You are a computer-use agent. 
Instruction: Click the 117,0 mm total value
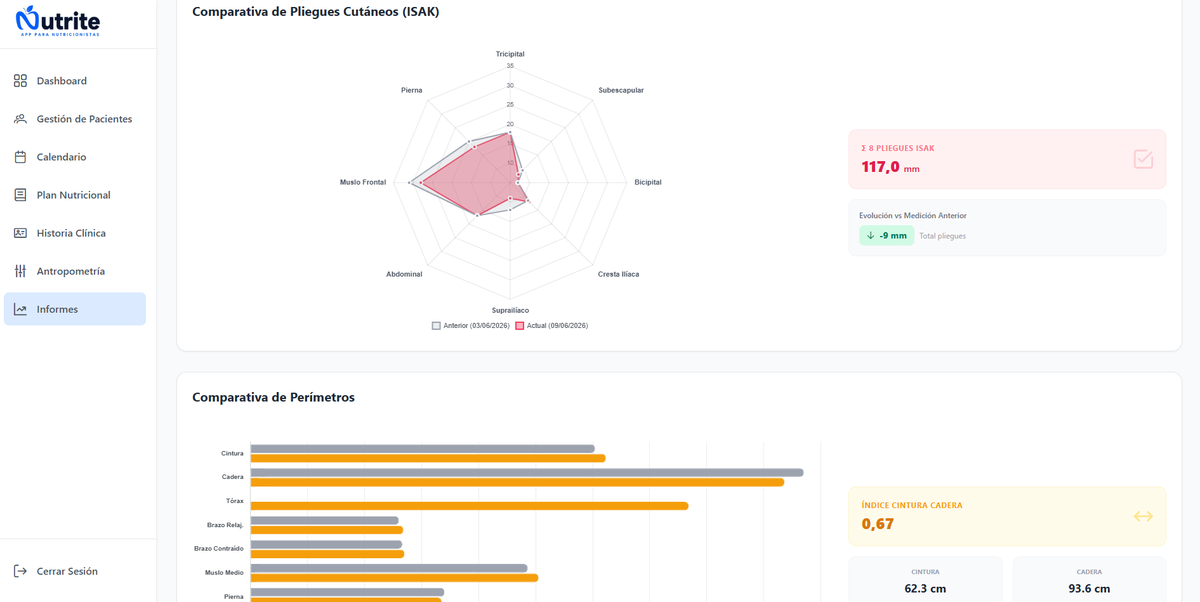tap(890, 167)
